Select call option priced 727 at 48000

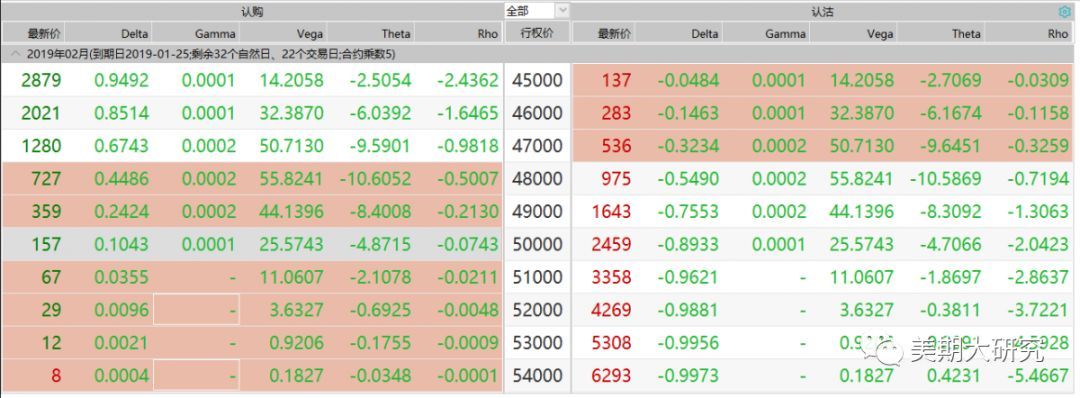tap(46, 179)
